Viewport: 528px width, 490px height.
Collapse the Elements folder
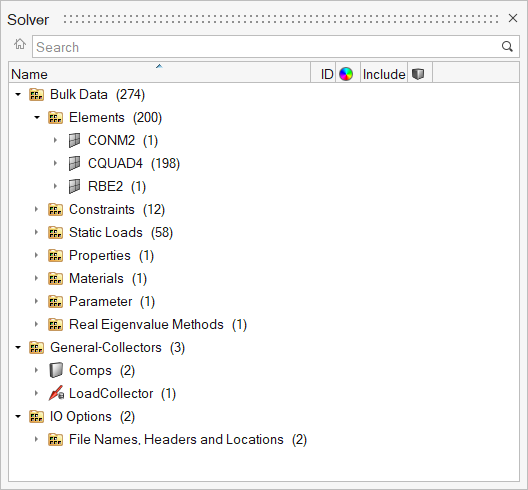click(37, 118)
